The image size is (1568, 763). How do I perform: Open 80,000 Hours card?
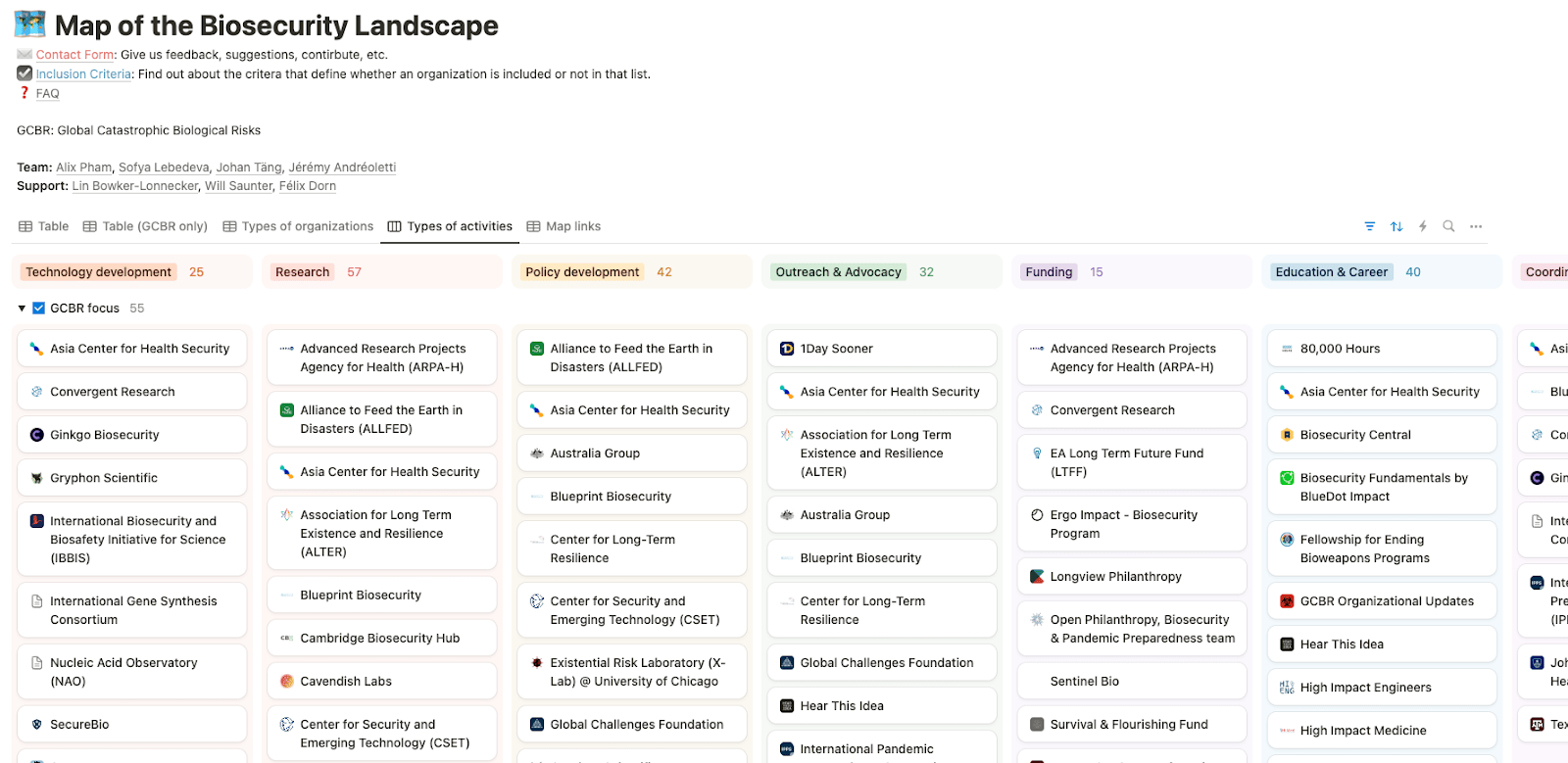[x=1382, y=349]
